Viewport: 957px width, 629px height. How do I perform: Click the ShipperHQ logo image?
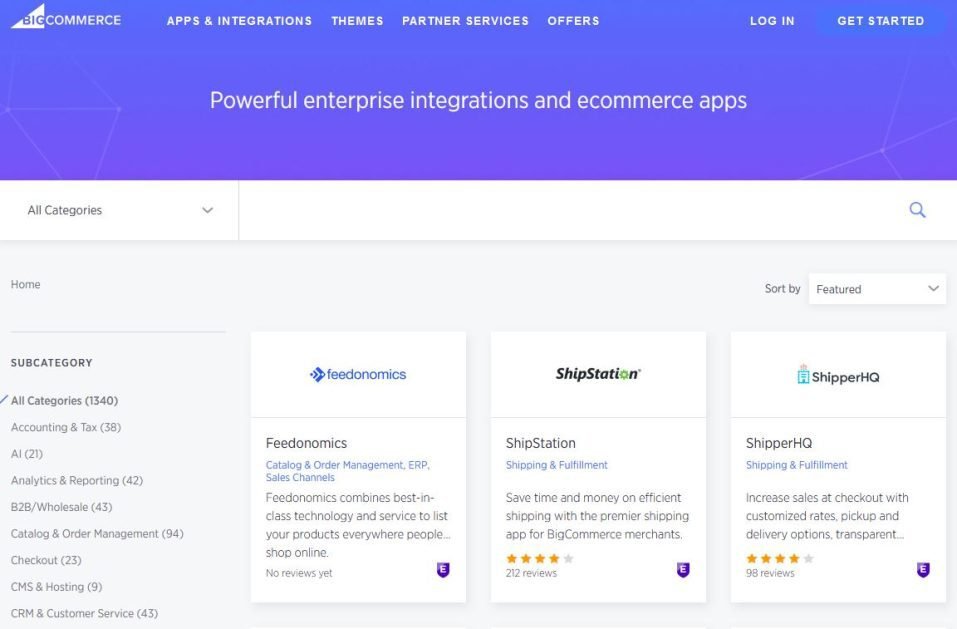pos(838,375)
